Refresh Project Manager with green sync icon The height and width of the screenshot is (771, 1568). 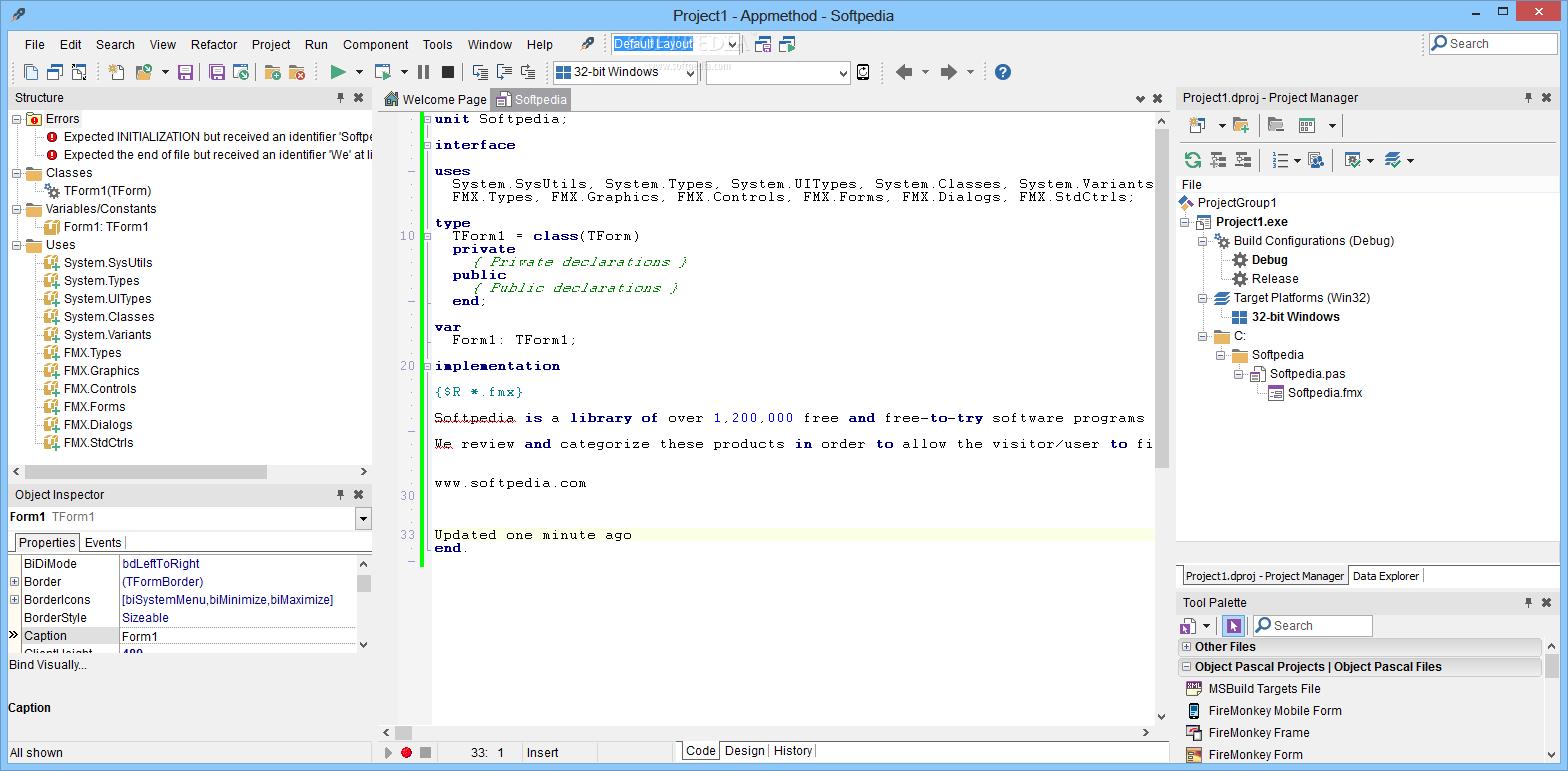point(1193,160)
